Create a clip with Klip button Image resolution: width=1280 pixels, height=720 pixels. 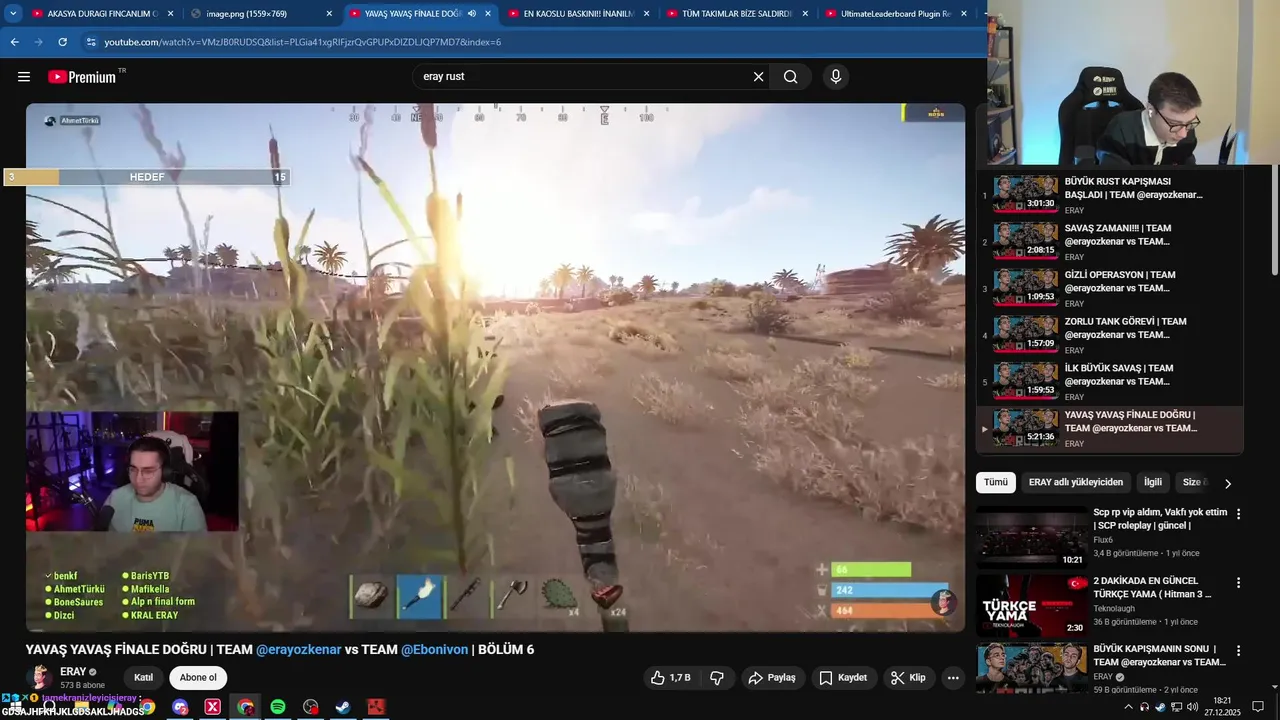coord(907,678)
